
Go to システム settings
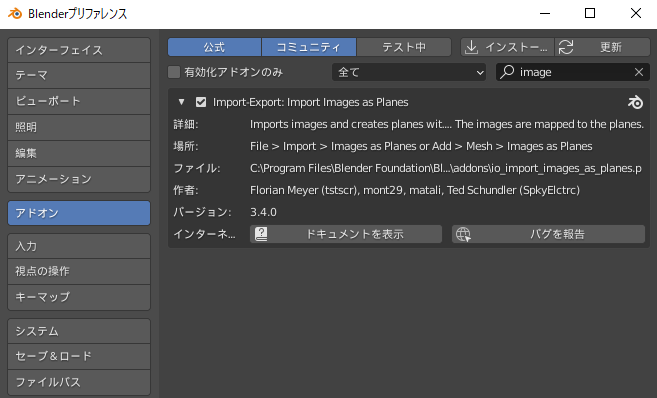point(79,331)
